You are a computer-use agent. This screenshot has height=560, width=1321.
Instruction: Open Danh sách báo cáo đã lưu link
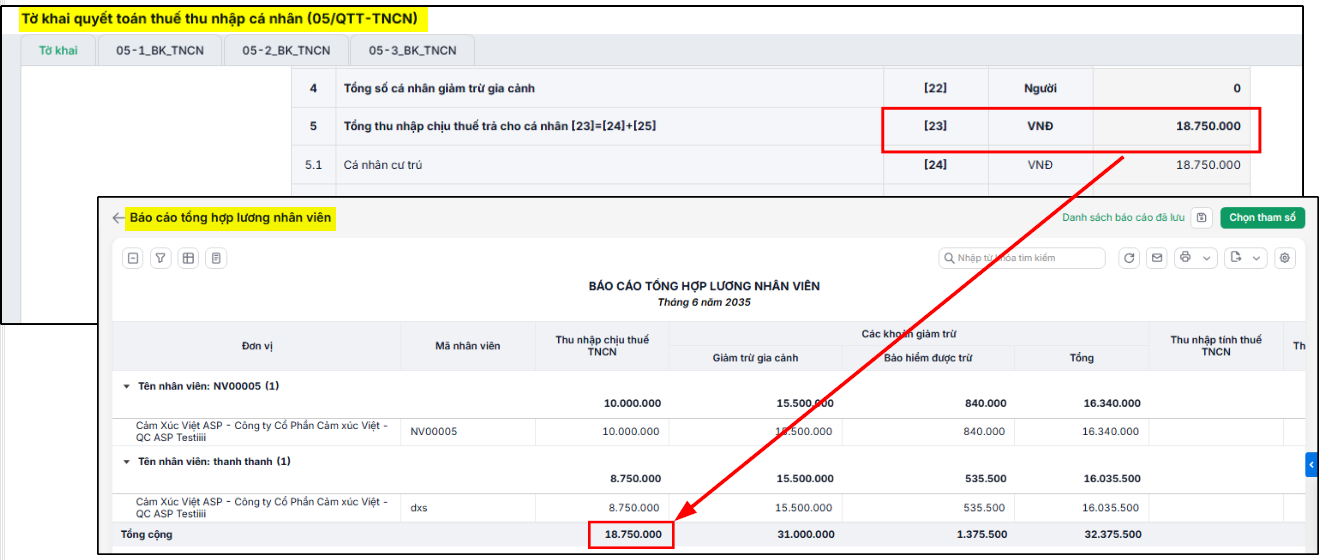click(x=1123, y=217)
